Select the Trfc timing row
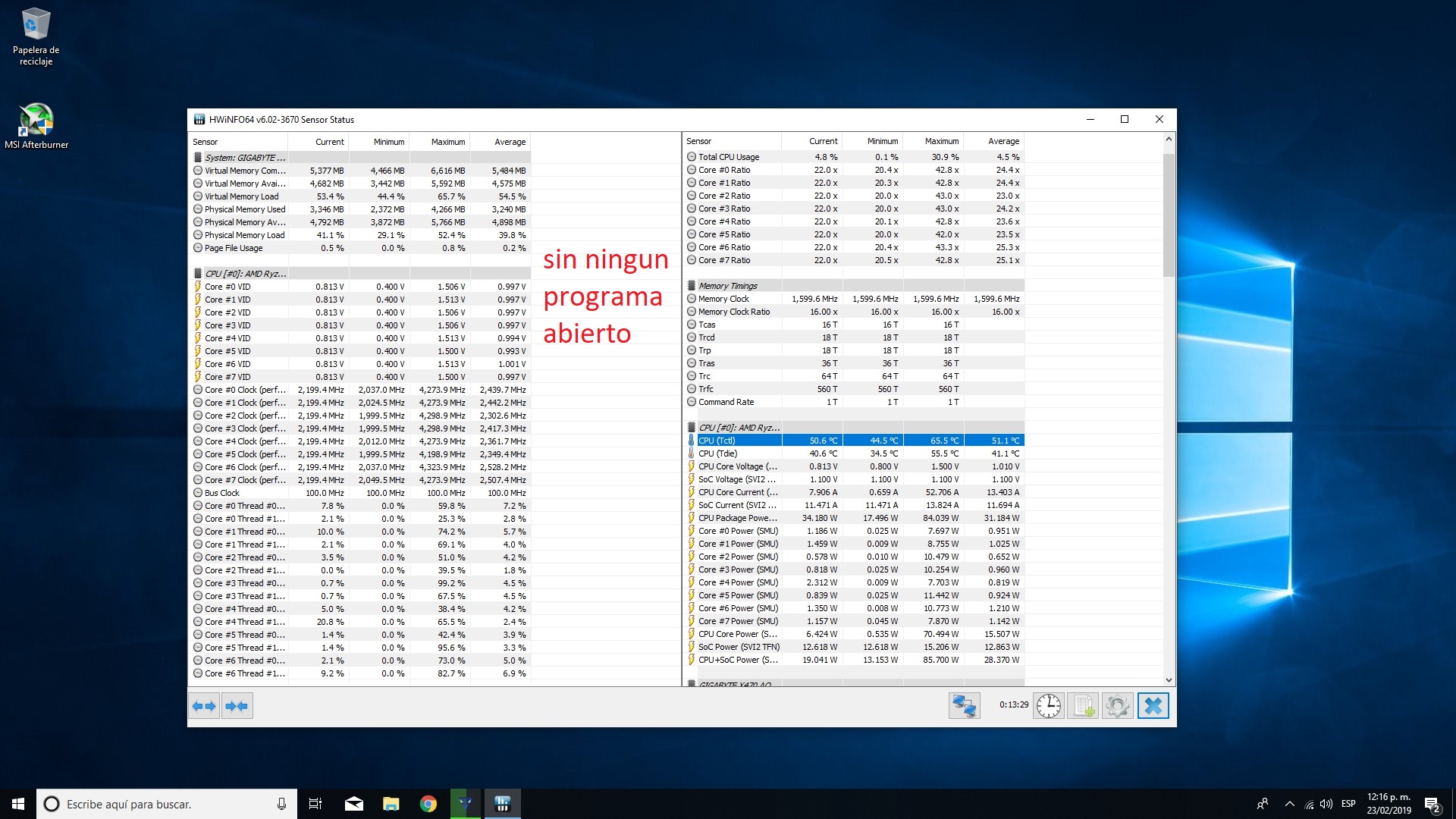Screen dimensions: 1456x819 pyautogui.click(x=854, y=389)
